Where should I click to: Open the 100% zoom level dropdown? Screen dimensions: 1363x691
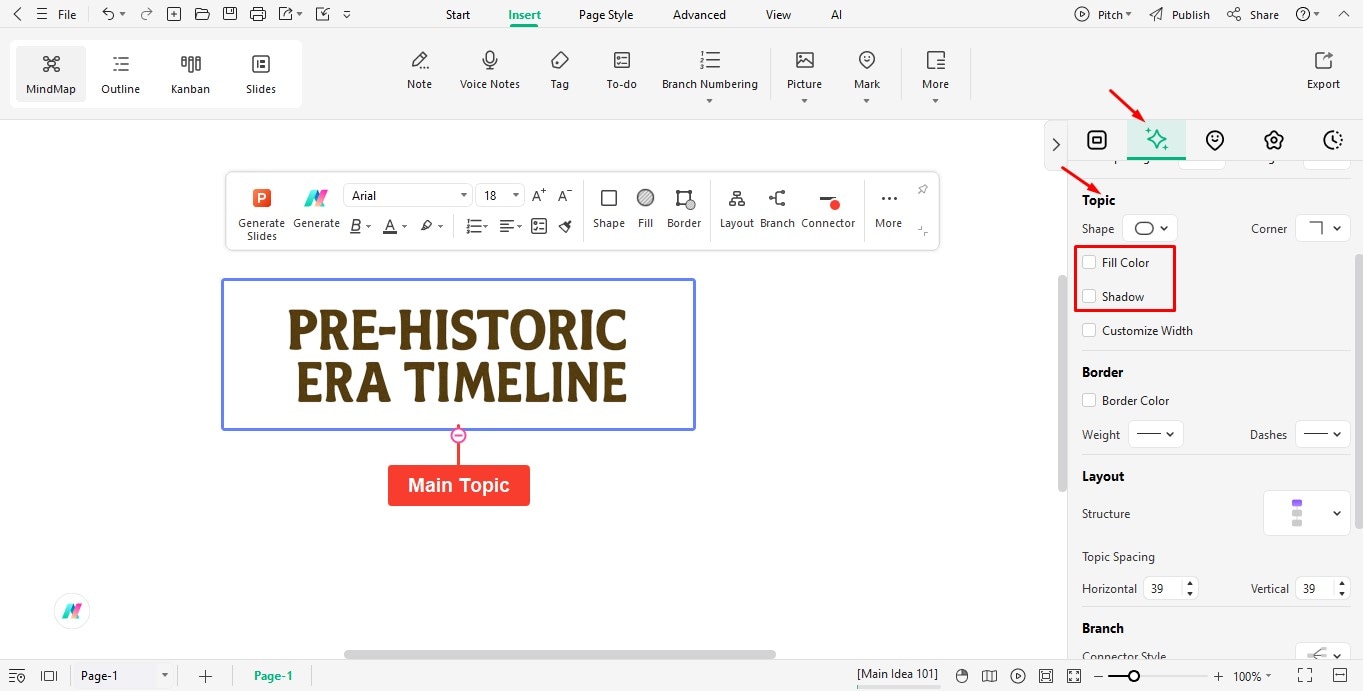tap(1253, 676)
